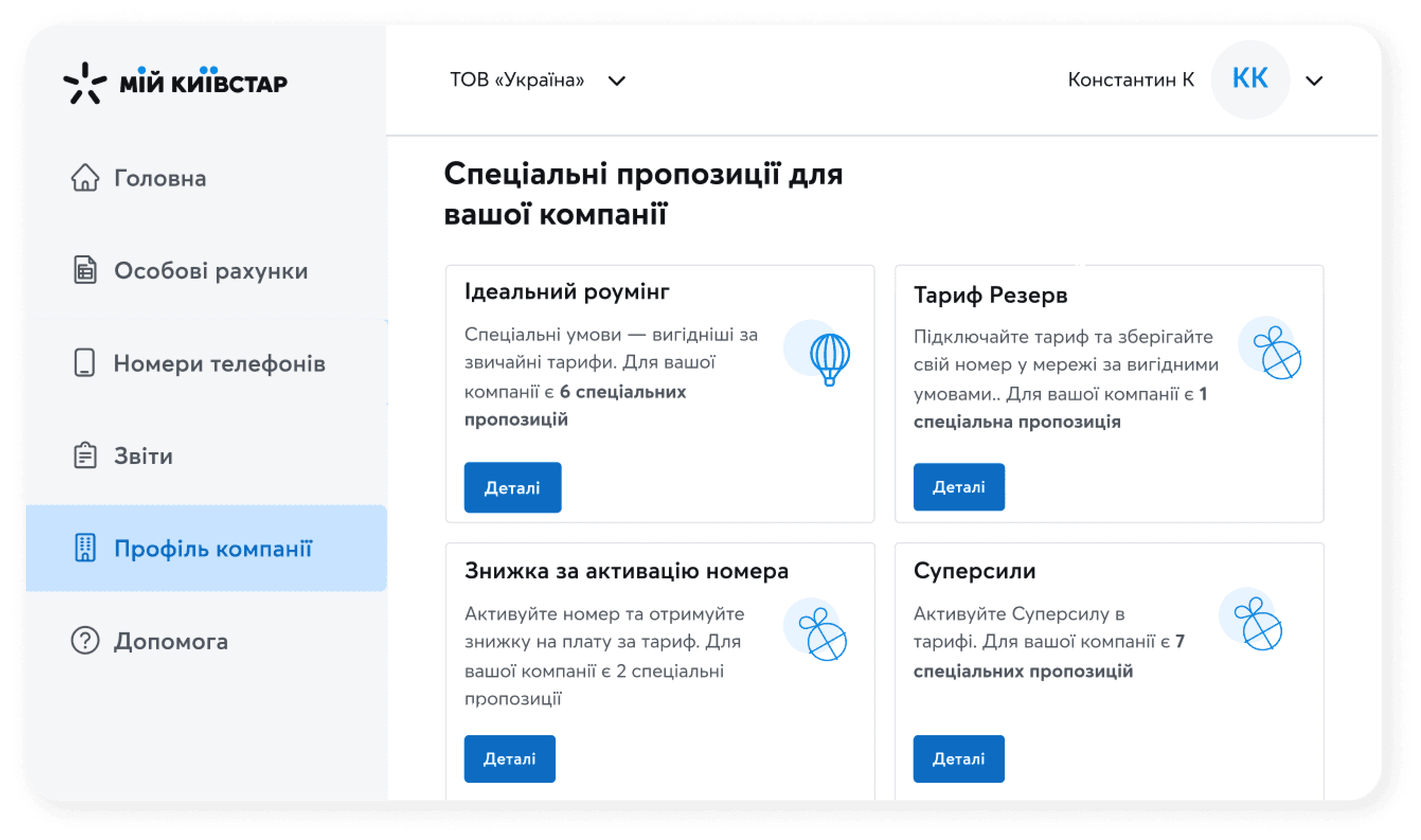Click the КК user avatar

[1250, 79]
